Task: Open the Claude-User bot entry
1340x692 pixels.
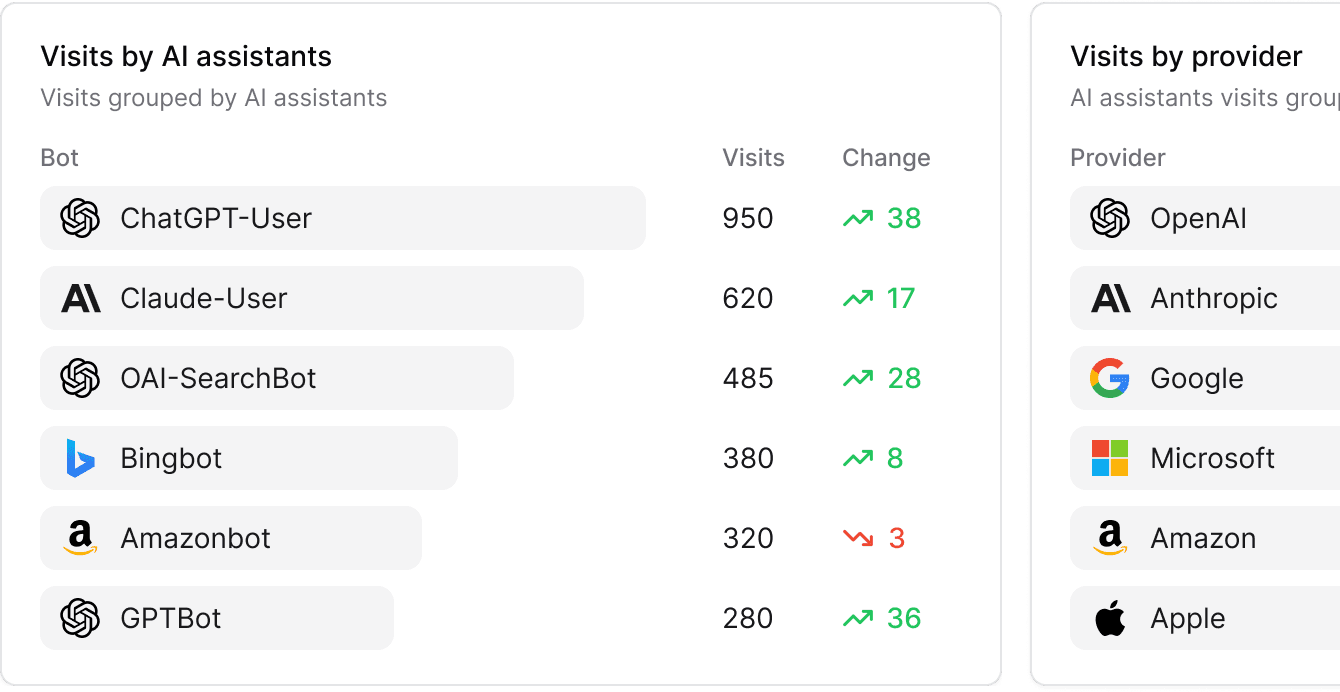Action: point(310,298)
